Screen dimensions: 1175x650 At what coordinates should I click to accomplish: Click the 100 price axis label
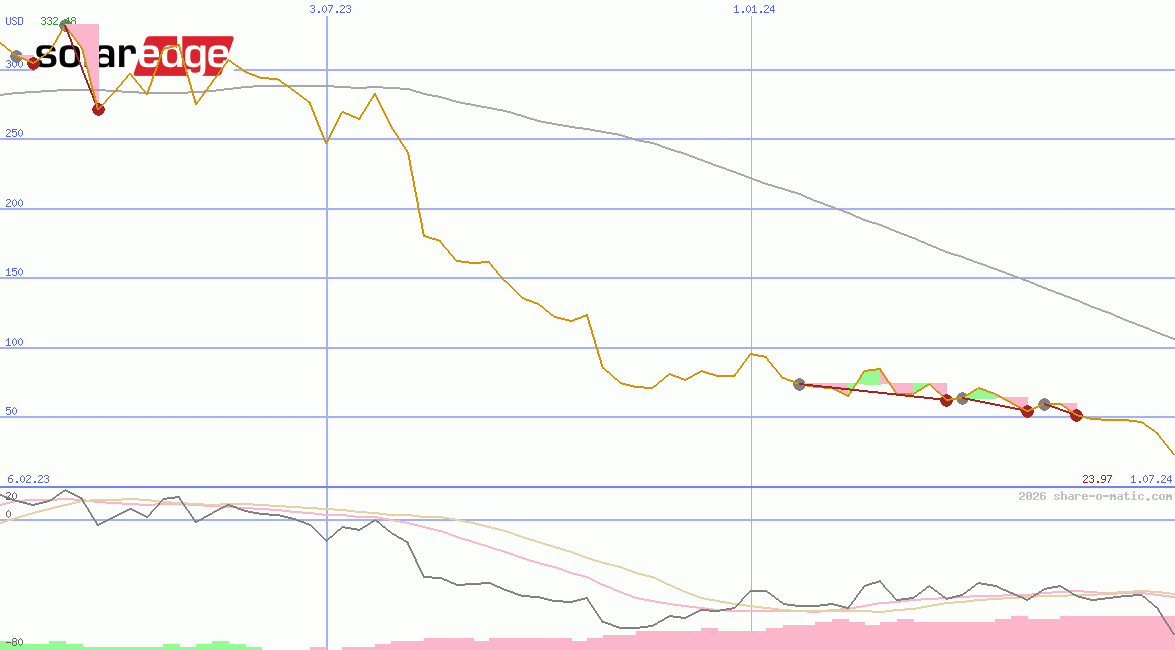[x=14, y=342]
